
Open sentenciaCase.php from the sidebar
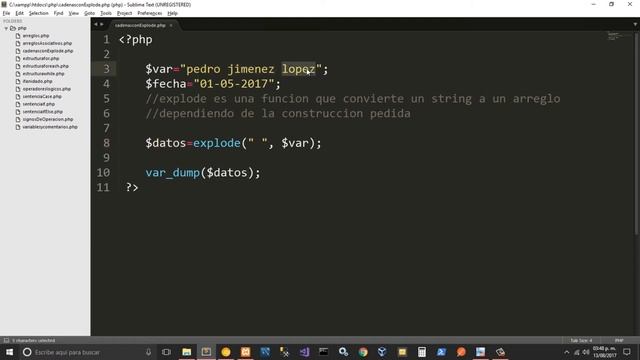[x=42, y=97]
